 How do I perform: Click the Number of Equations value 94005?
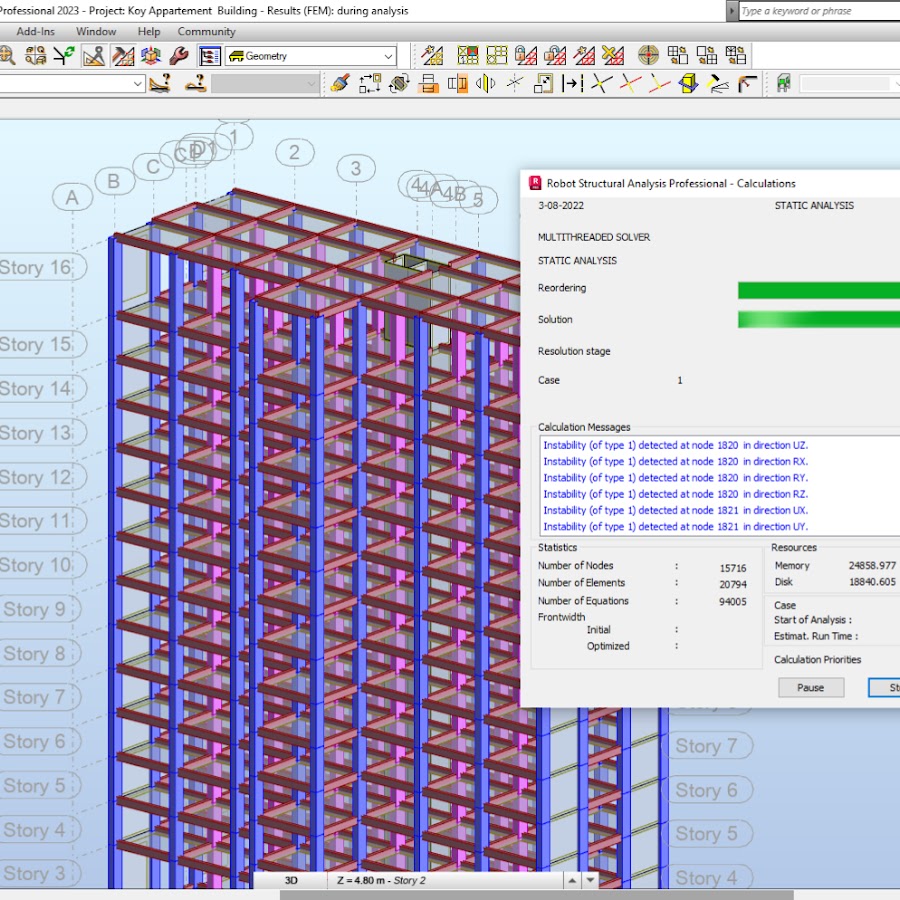[x=733, y=602]
